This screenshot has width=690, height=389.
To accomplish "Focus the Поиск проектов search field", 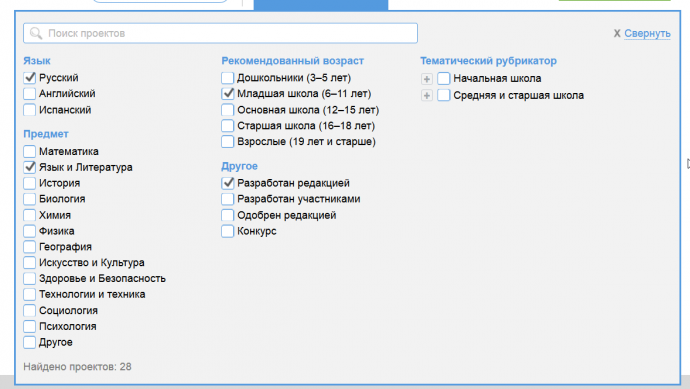I will (220, 33).
